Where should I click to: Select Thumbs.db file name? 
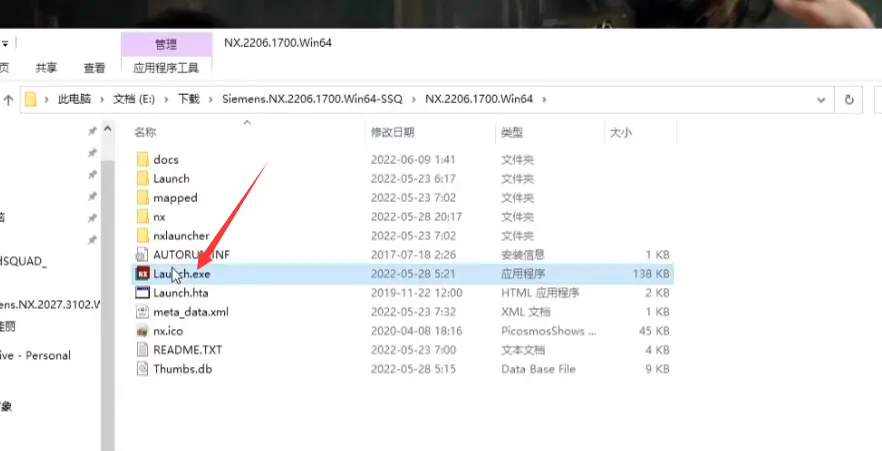[x=183, y=369]
